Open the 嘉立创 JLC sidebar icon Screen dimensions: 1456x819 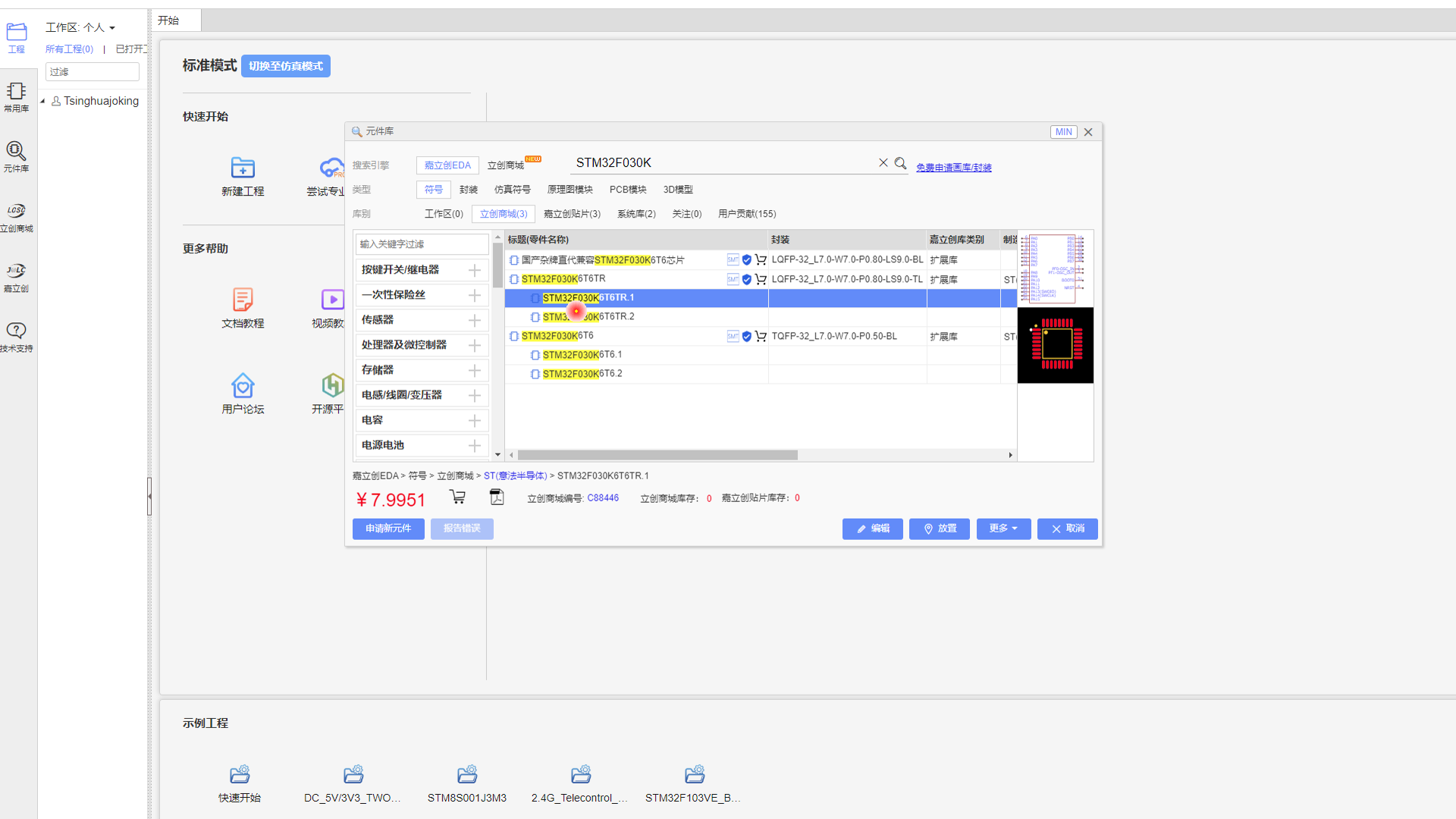click(16, 278)
